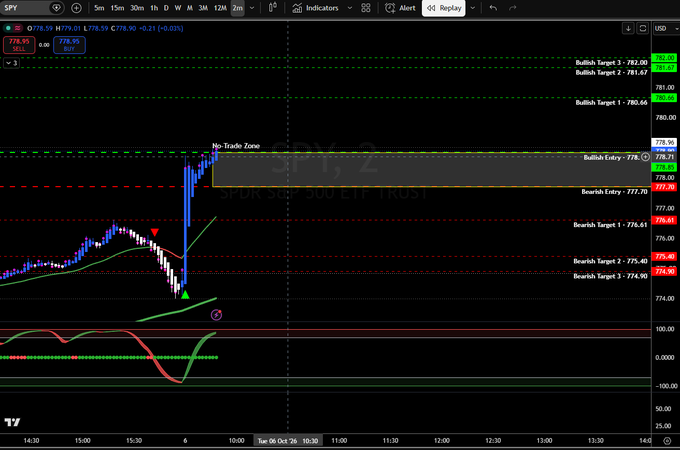
Task: Create a new Alert
Action: 400,8
